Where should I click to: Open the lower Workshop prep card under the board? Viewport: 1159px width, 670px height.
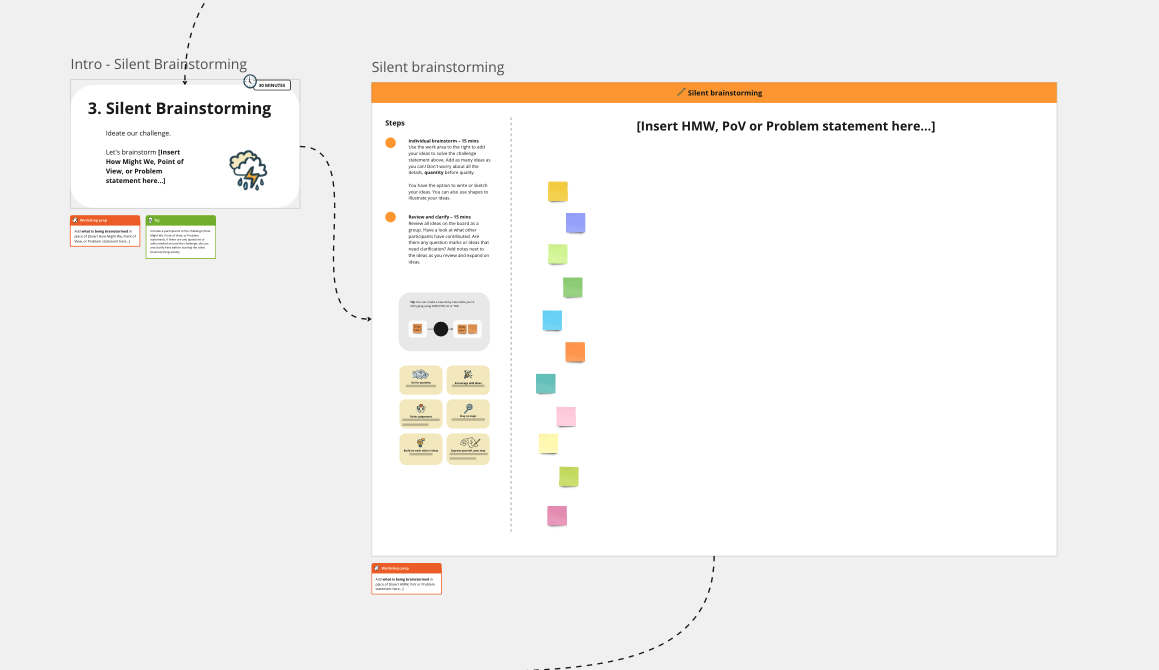[x=406, y=578]
